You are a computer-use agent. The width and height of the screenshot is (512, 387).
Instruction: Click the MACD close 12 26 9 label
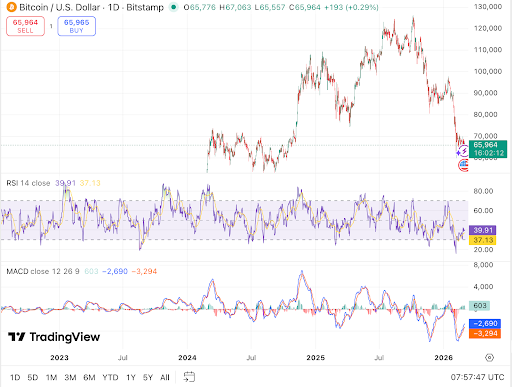click(43, 271)
